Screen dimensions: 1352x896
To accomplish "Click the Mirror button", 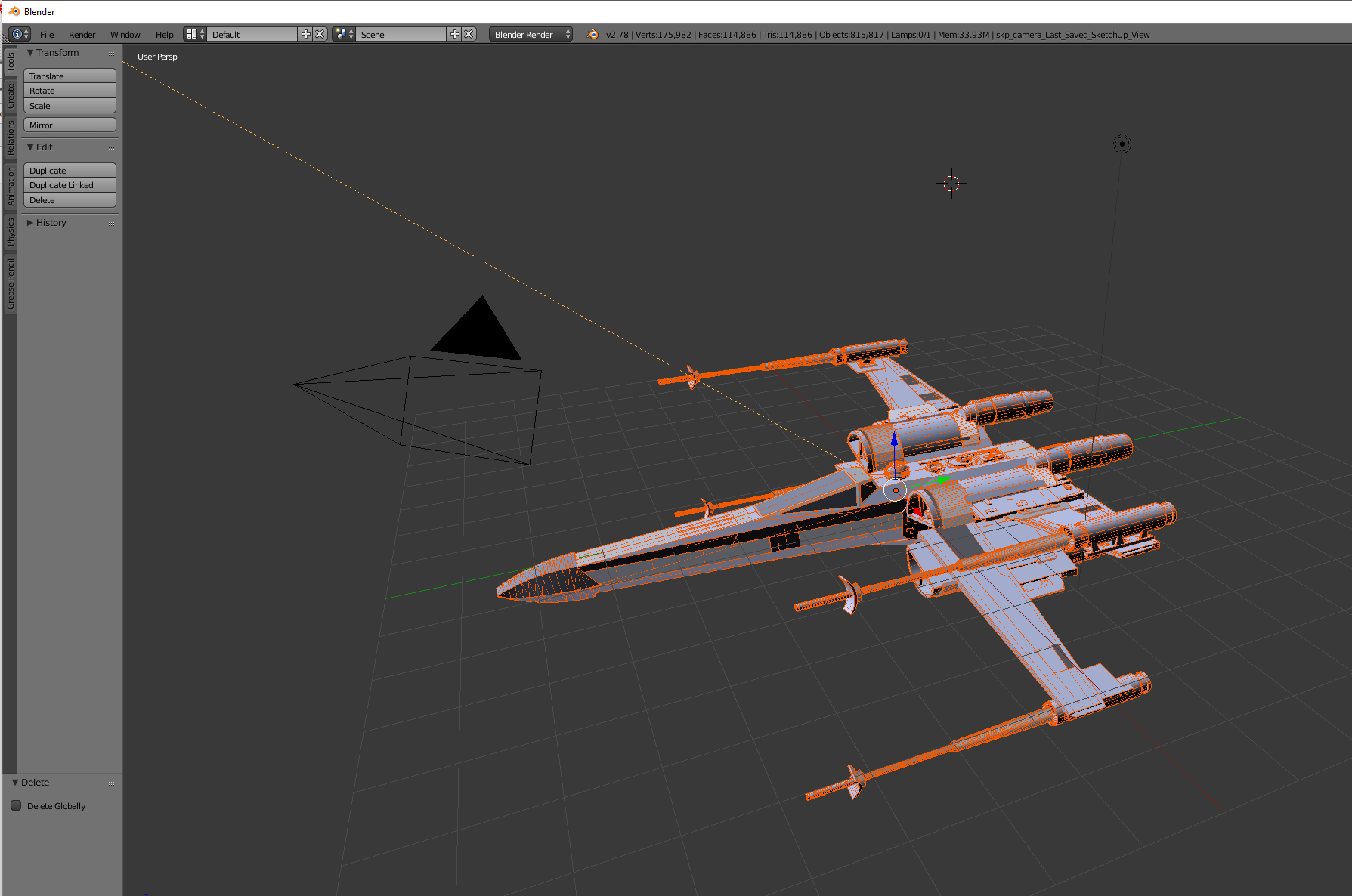I will (70, 125).
